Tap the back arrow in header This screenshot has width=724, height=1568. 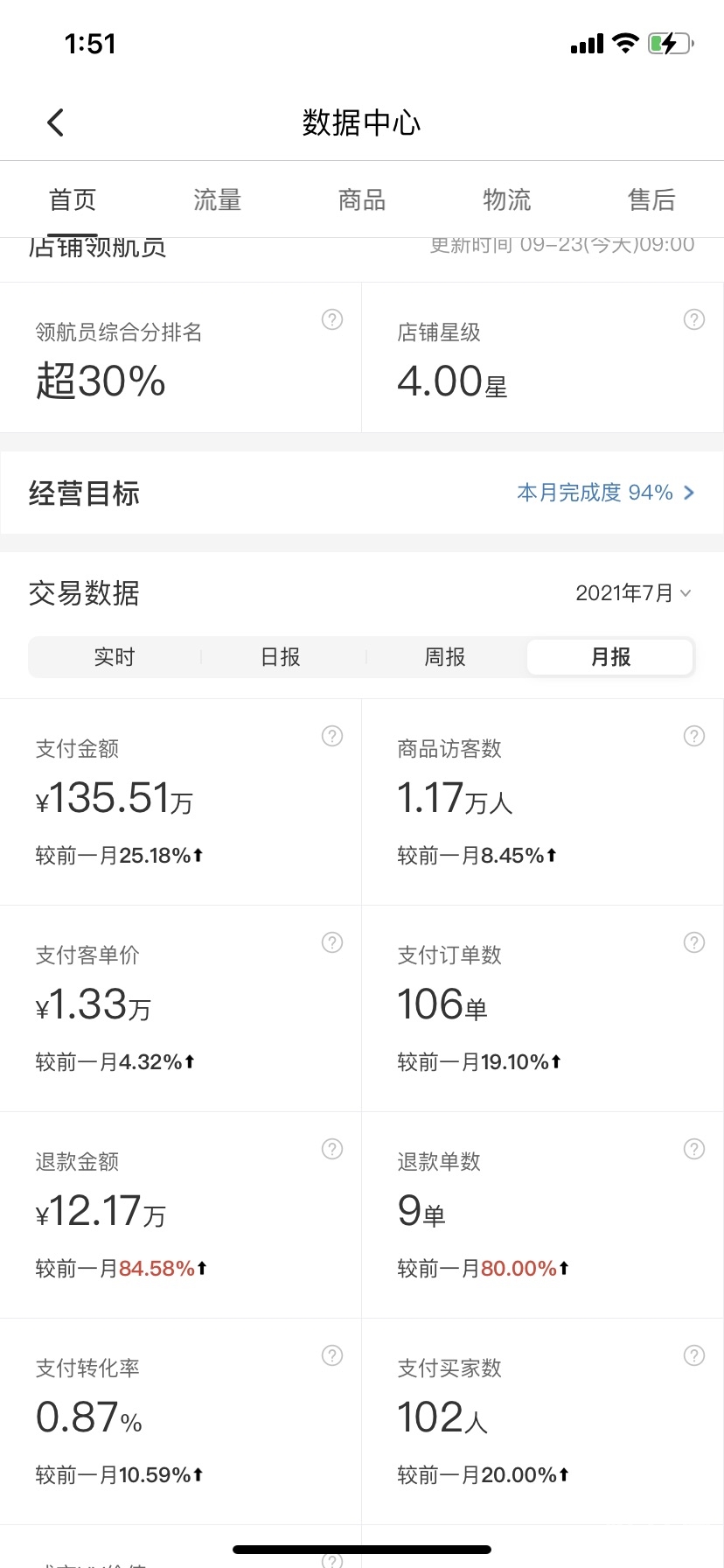pyautogui.click(x=56, y=122)
